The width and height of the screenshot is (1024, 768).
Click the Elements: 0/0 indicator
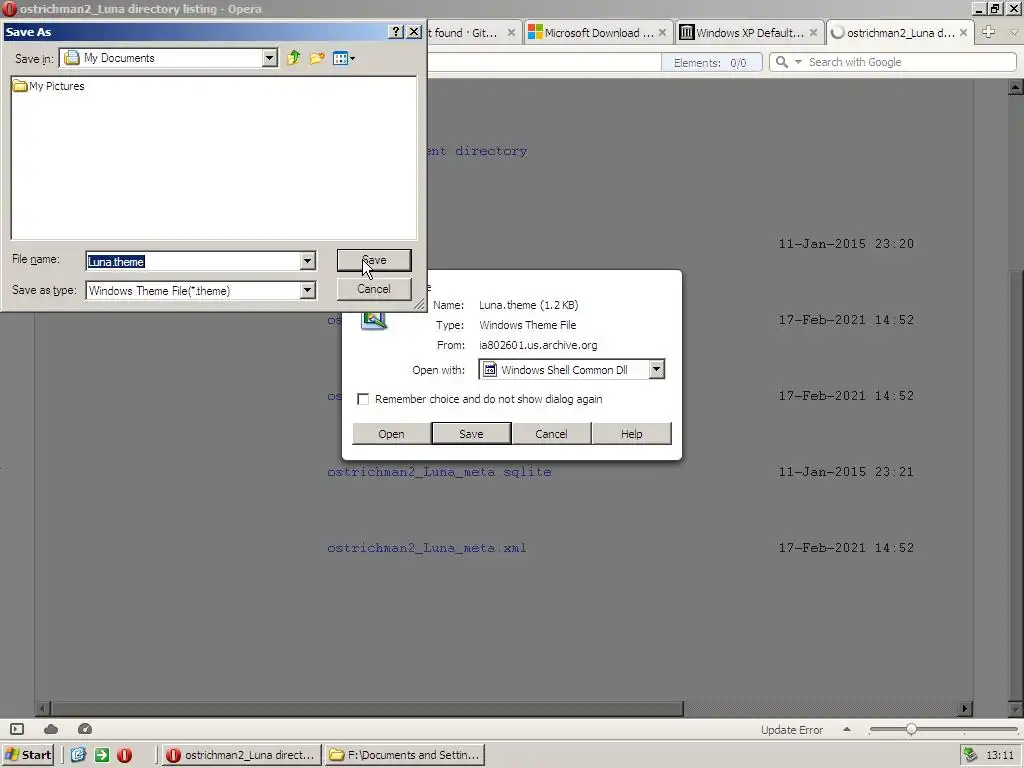(711, 63)
